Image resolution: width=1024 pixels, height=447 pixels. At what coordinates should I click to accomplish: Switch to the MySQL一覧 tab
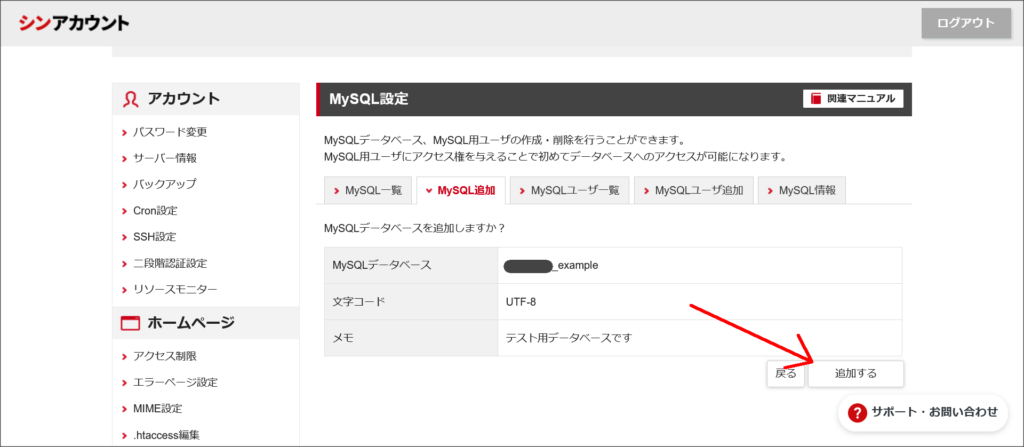tap(368, 190)
